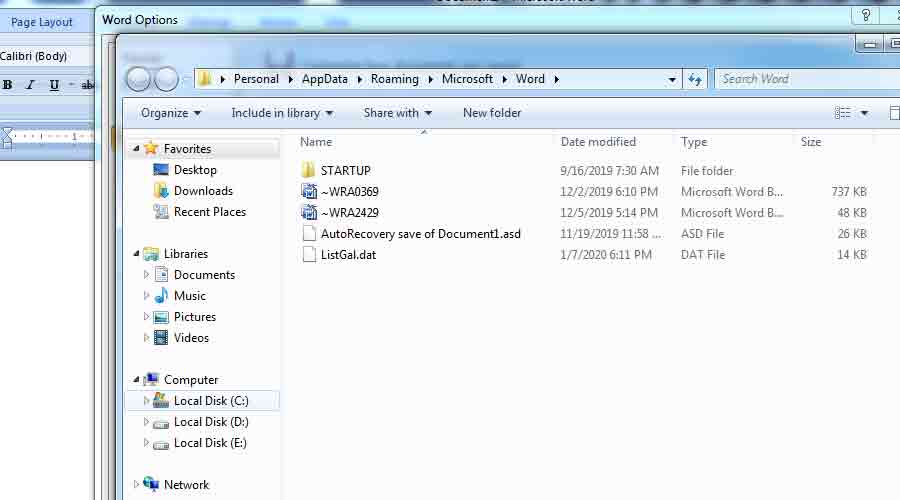The width and height of the screenshot is (900, 500).
Task: Expand the Local Disk (C:) node
Action: click(146, 401)
